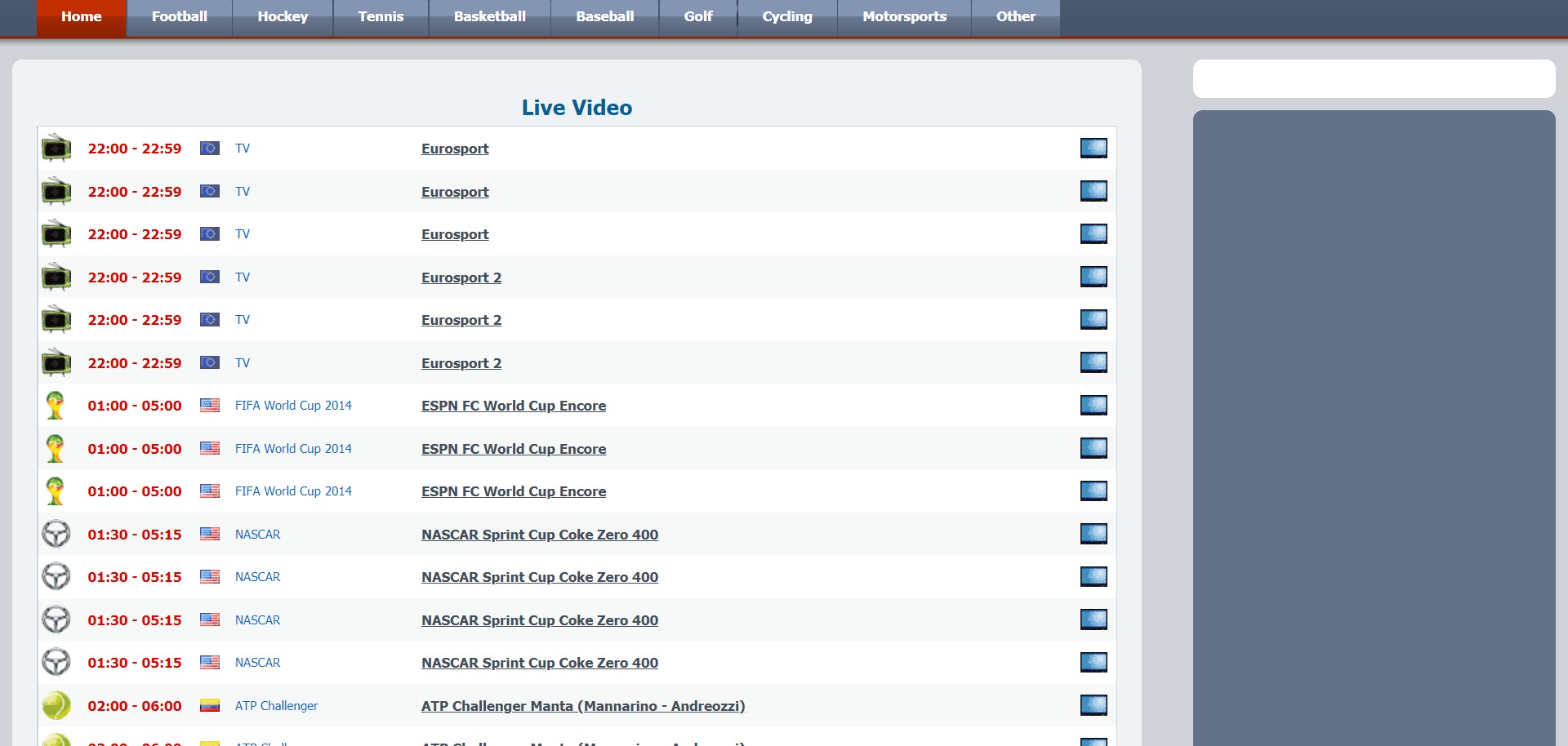Screen dimensions: 1568x746
Task: Click the ATP Challenger category link beside the Colombian flag
Action: click(276, 706)
